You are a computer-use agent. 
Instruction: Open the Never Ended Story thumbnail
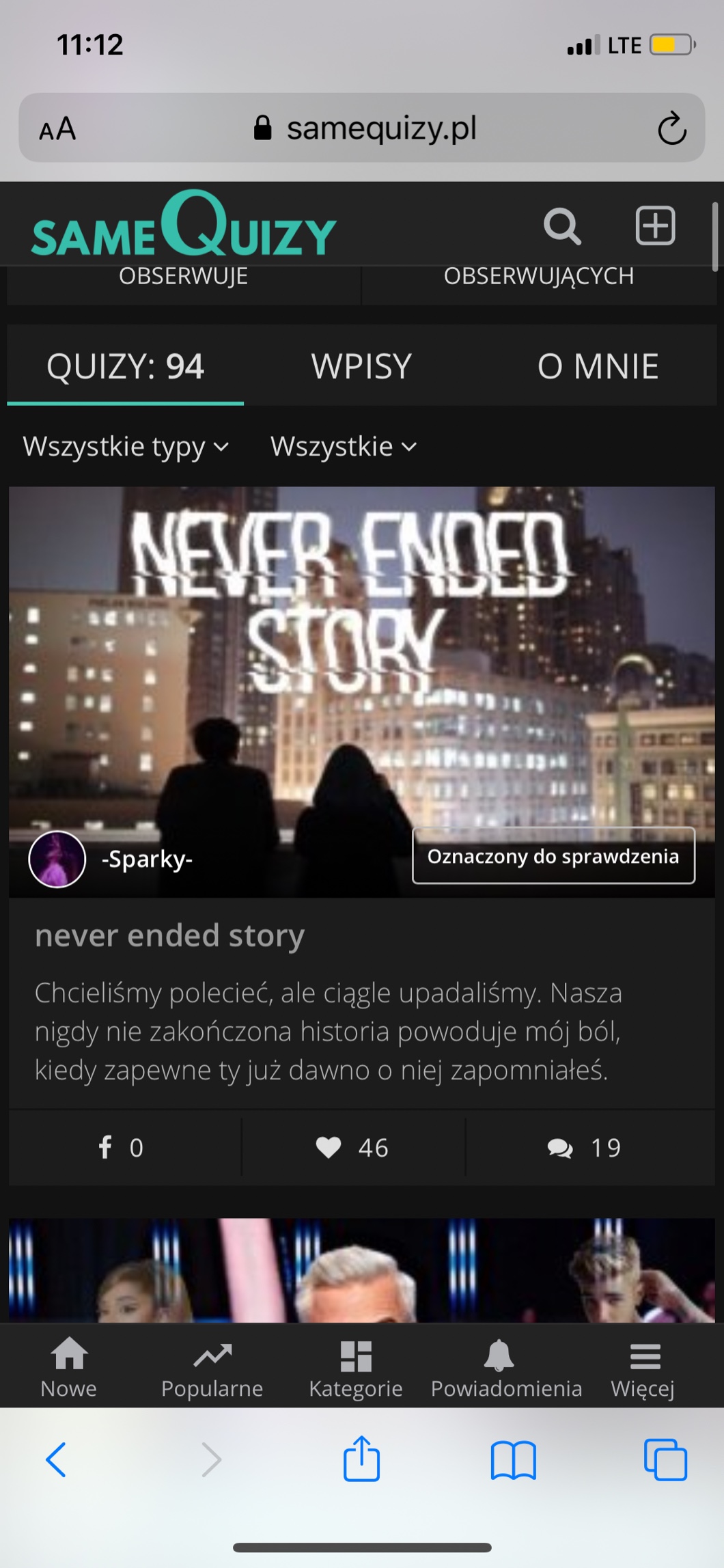362,691
